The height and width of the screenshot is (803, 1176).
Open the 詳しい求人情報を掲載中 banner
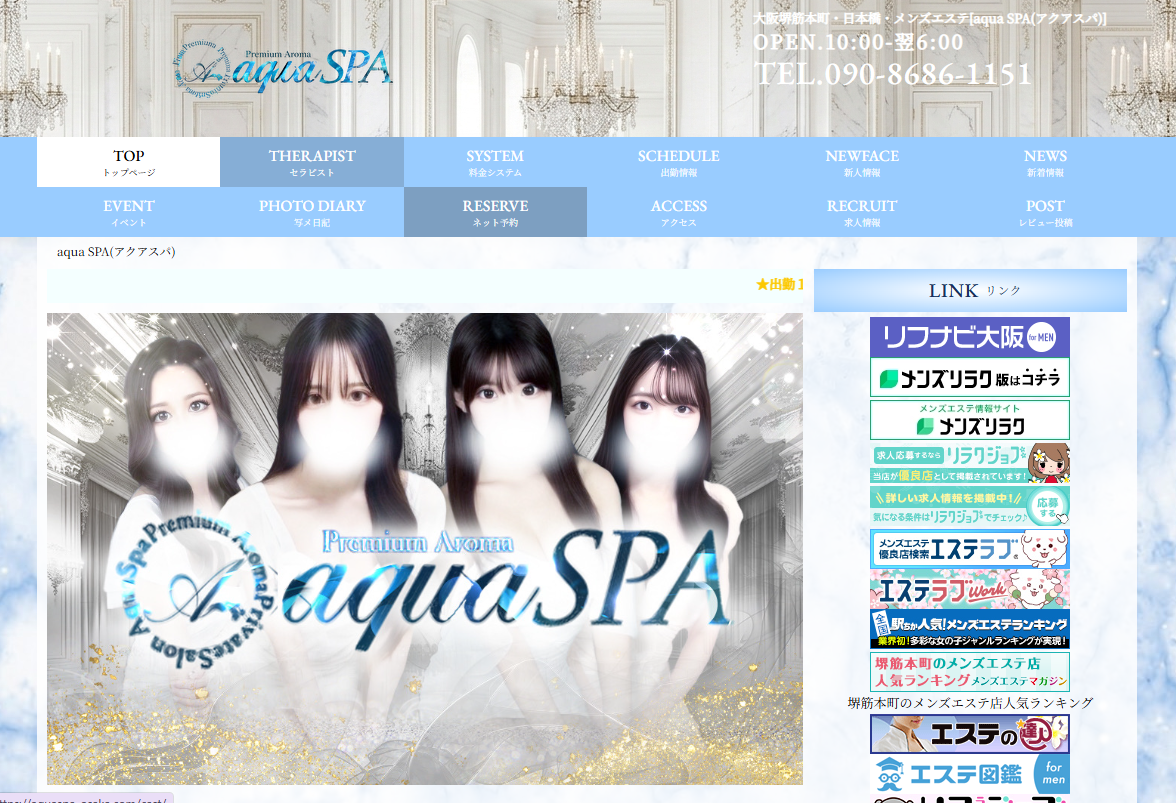[970, 506]
